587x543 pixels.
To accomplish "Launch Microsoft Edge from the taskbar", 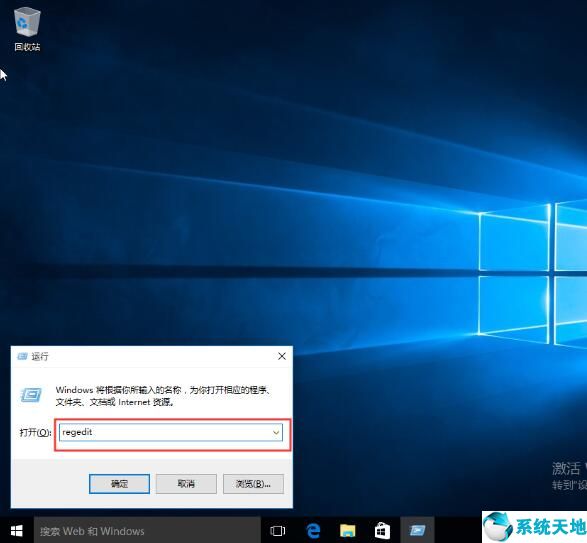I will (x=313, y=531).
